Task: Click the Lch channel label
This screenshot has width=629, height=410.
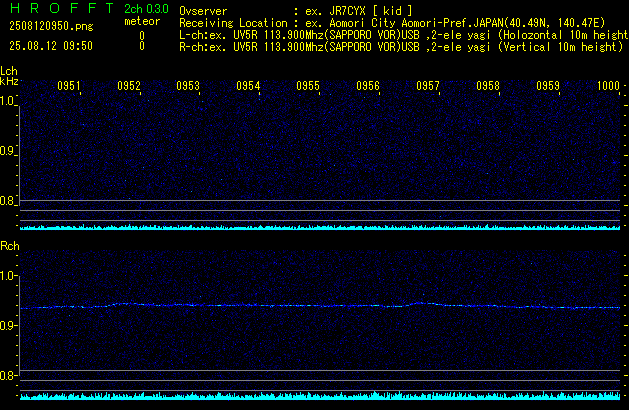Action: [x=9, y=71]
